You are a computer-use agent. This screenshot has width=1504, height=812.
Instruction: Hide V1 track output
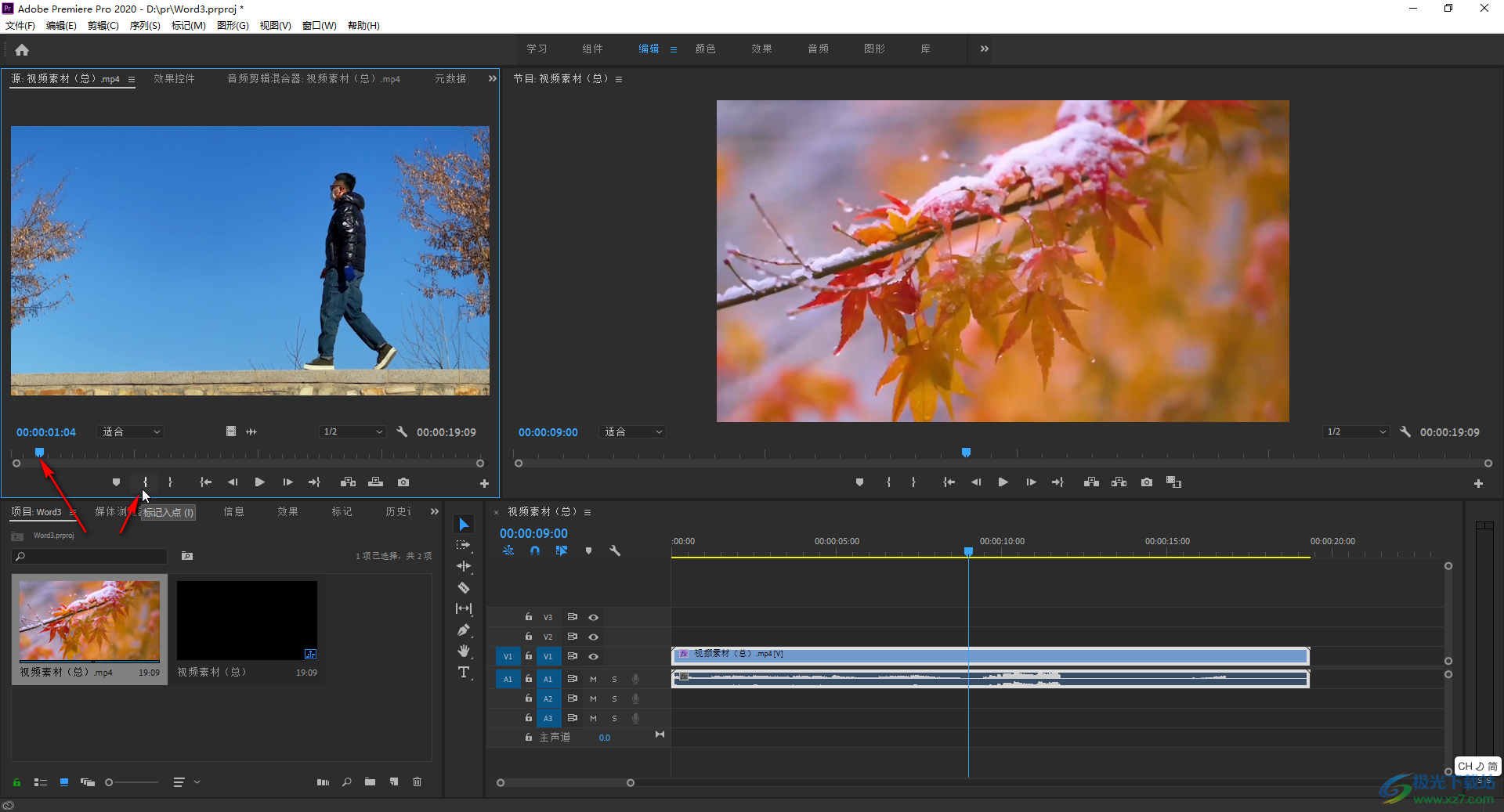(594, 656)
